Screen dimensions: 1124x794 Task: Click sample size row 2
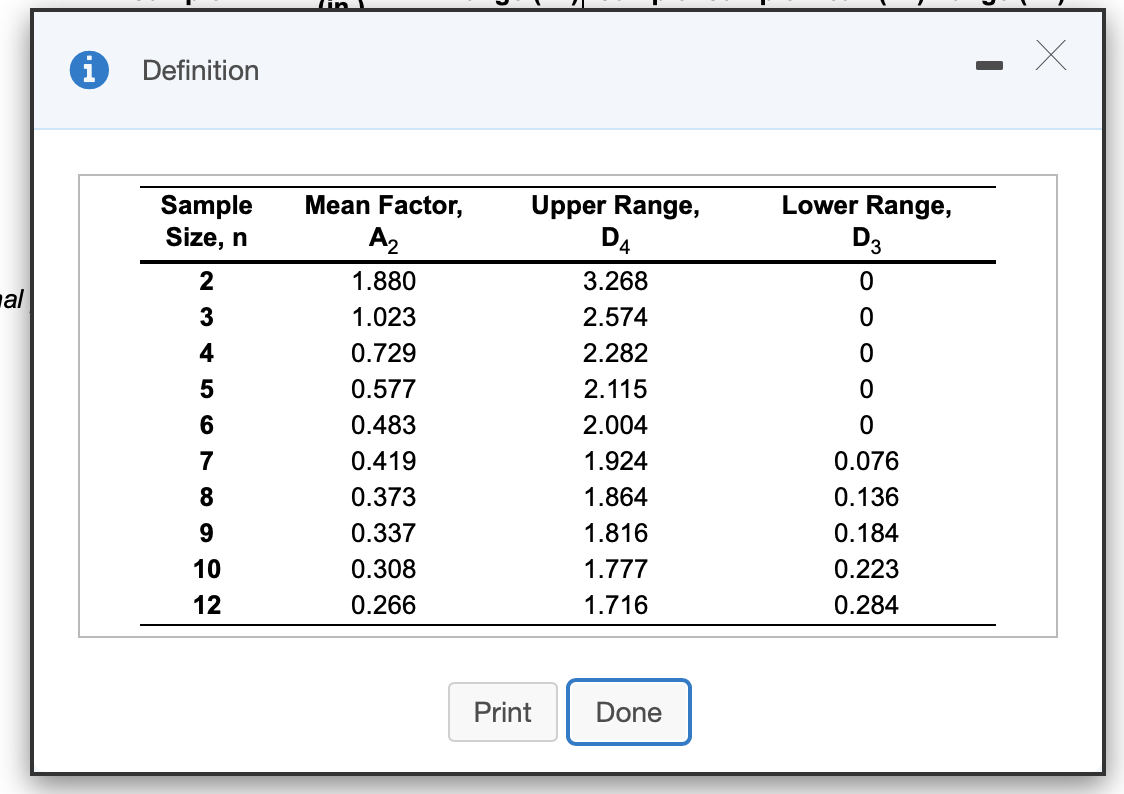[x=206, y=281]
